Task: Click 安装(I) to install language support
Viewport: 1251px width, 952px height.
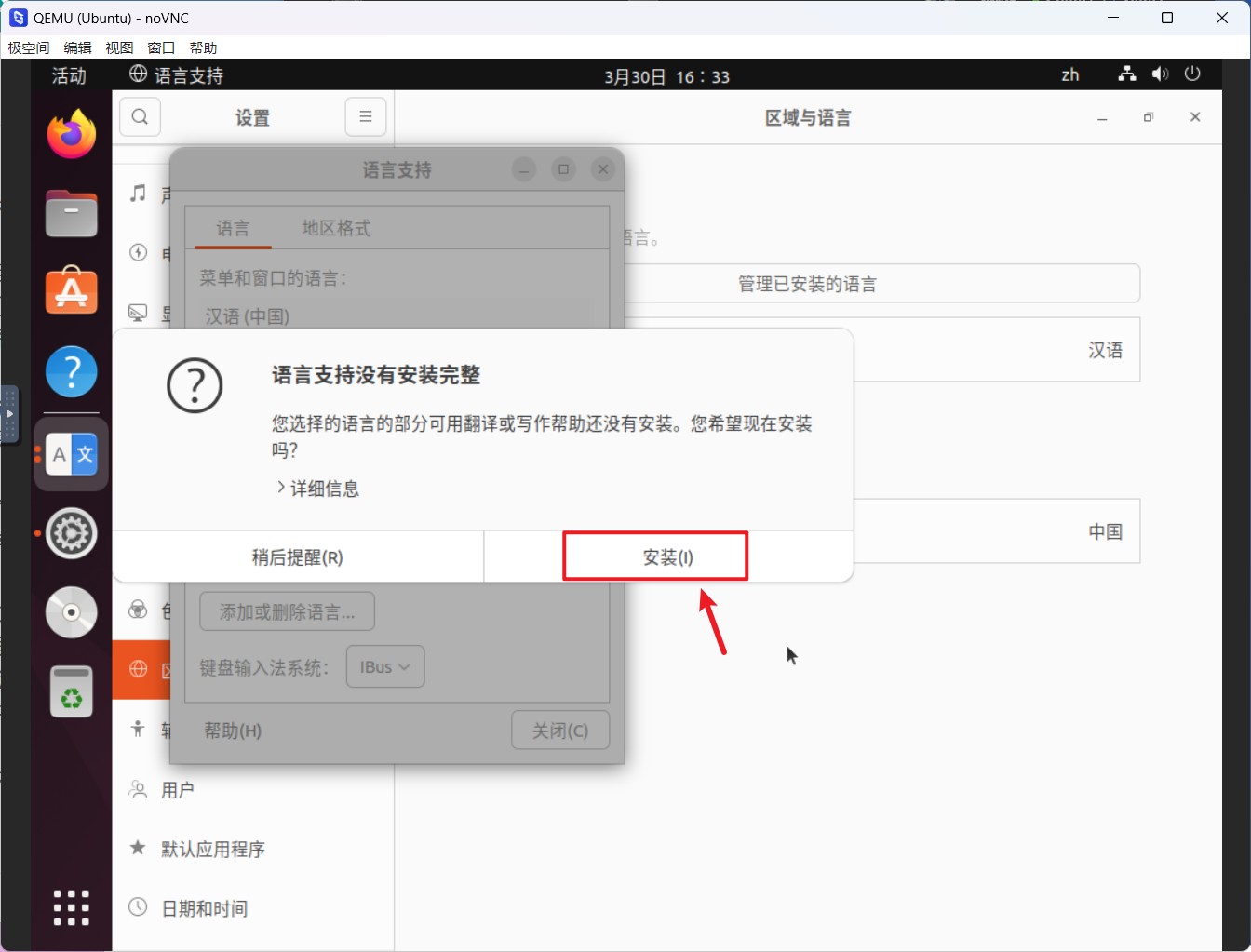Action: pos(668,557)
